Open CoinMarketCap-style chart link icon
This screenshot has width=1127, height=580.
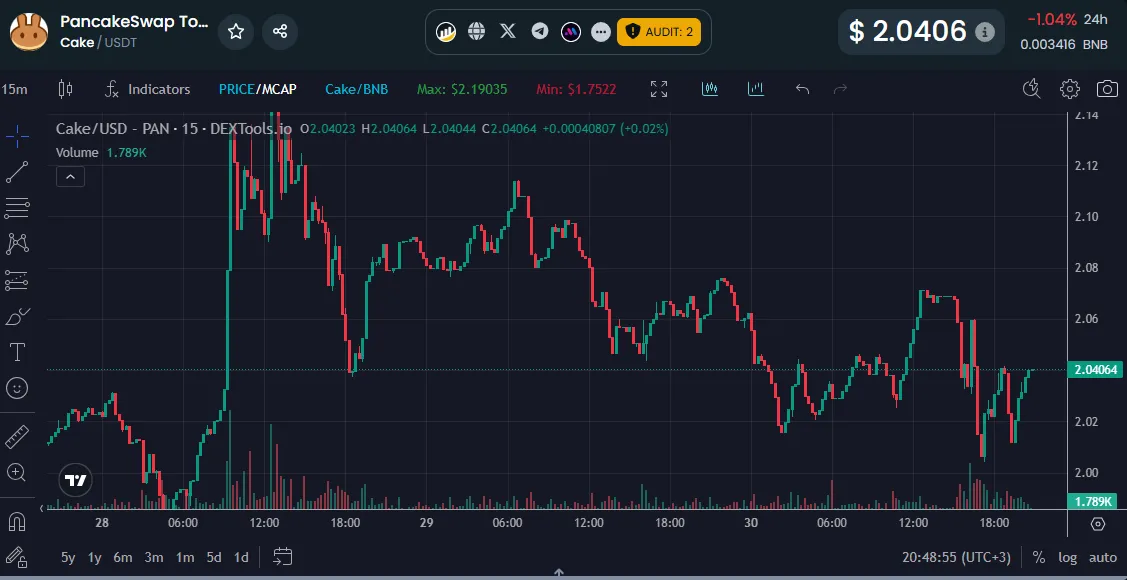coord(446,32)
